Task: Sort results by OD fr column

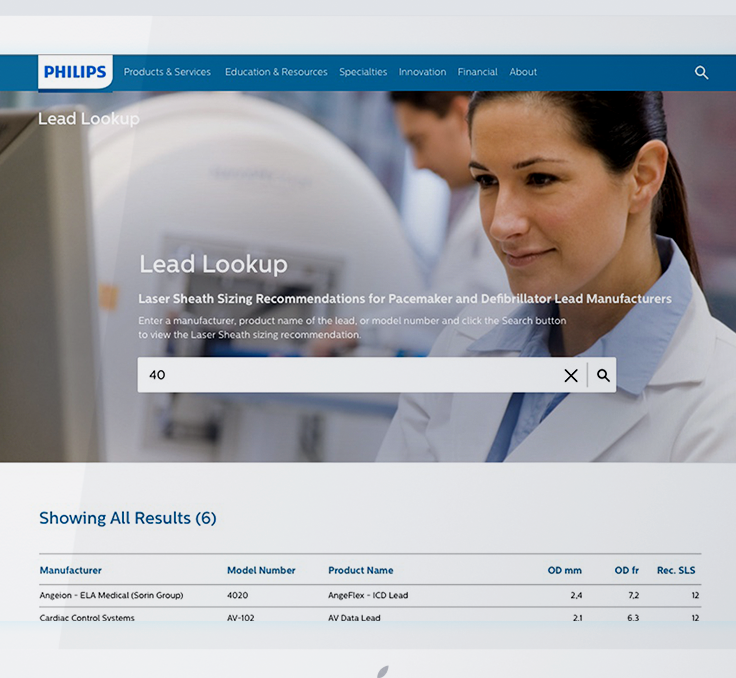Action: coord(627,570)
